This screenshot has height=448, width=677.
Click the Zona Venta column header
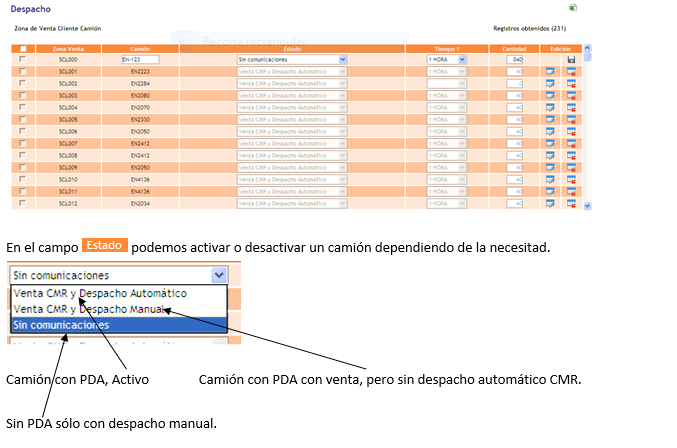[x=68, y=49]
